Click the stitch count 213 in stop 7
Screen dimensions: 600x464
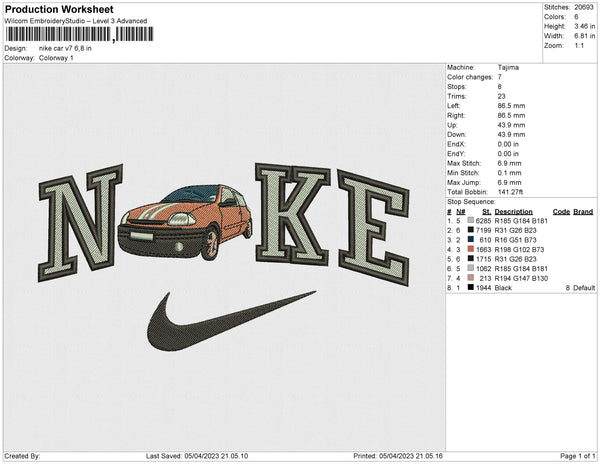point(485,278)
